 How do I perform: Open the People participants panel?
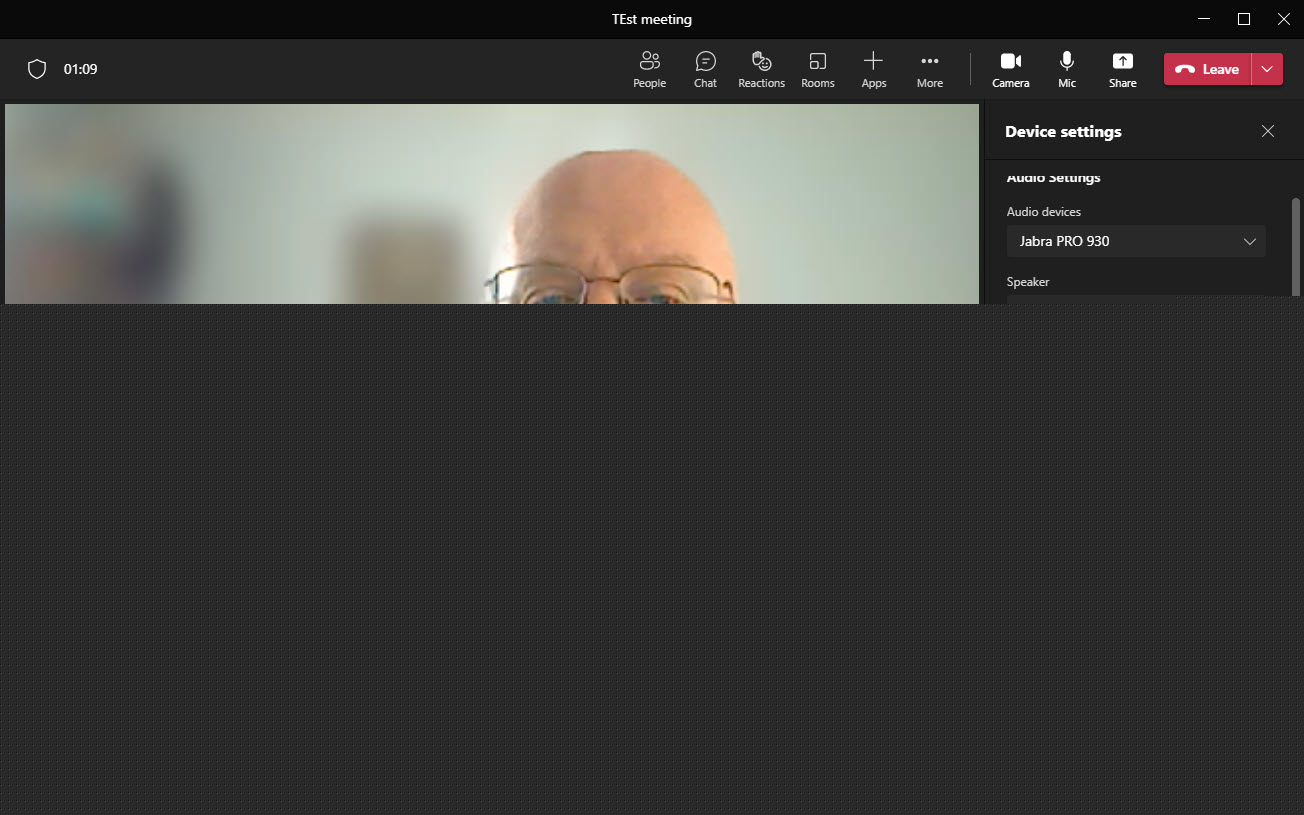pyautogui.click(x=649, y=69)
